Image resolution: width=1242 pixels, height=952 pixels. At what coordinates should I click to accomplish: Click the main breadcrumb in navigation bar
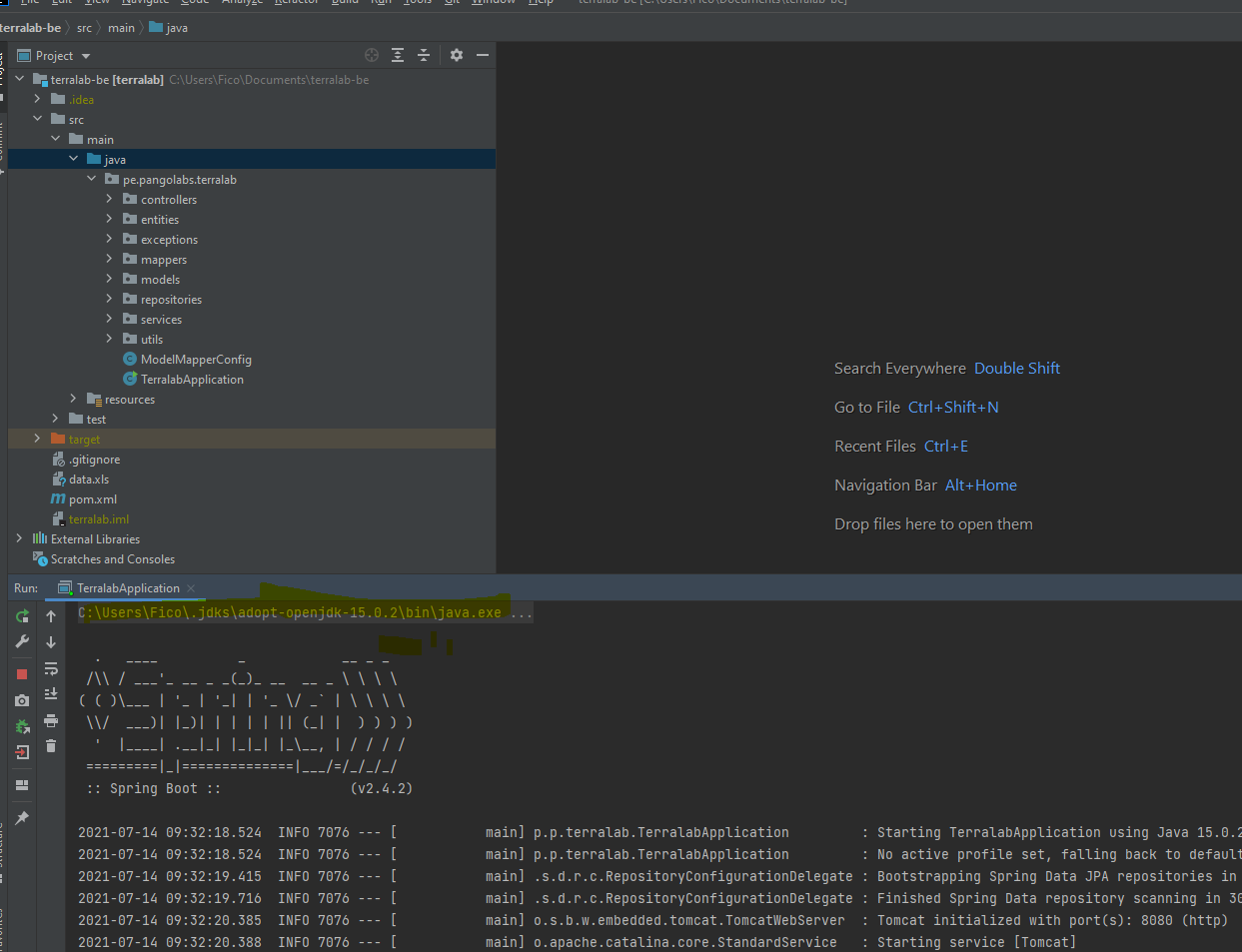pyautogui.click(x=121, y=28)
